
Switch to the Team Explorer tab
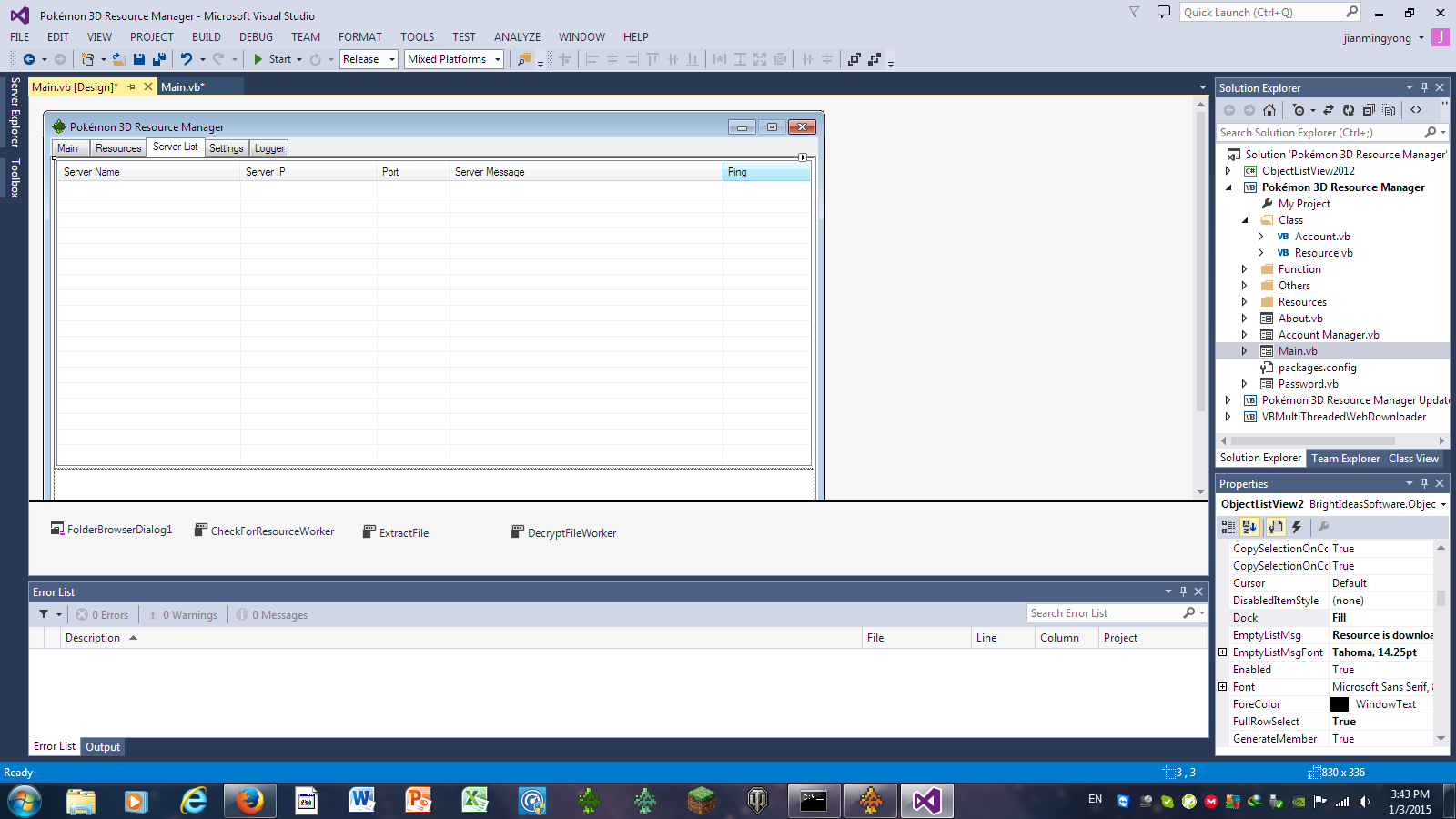pos(1345,459)
